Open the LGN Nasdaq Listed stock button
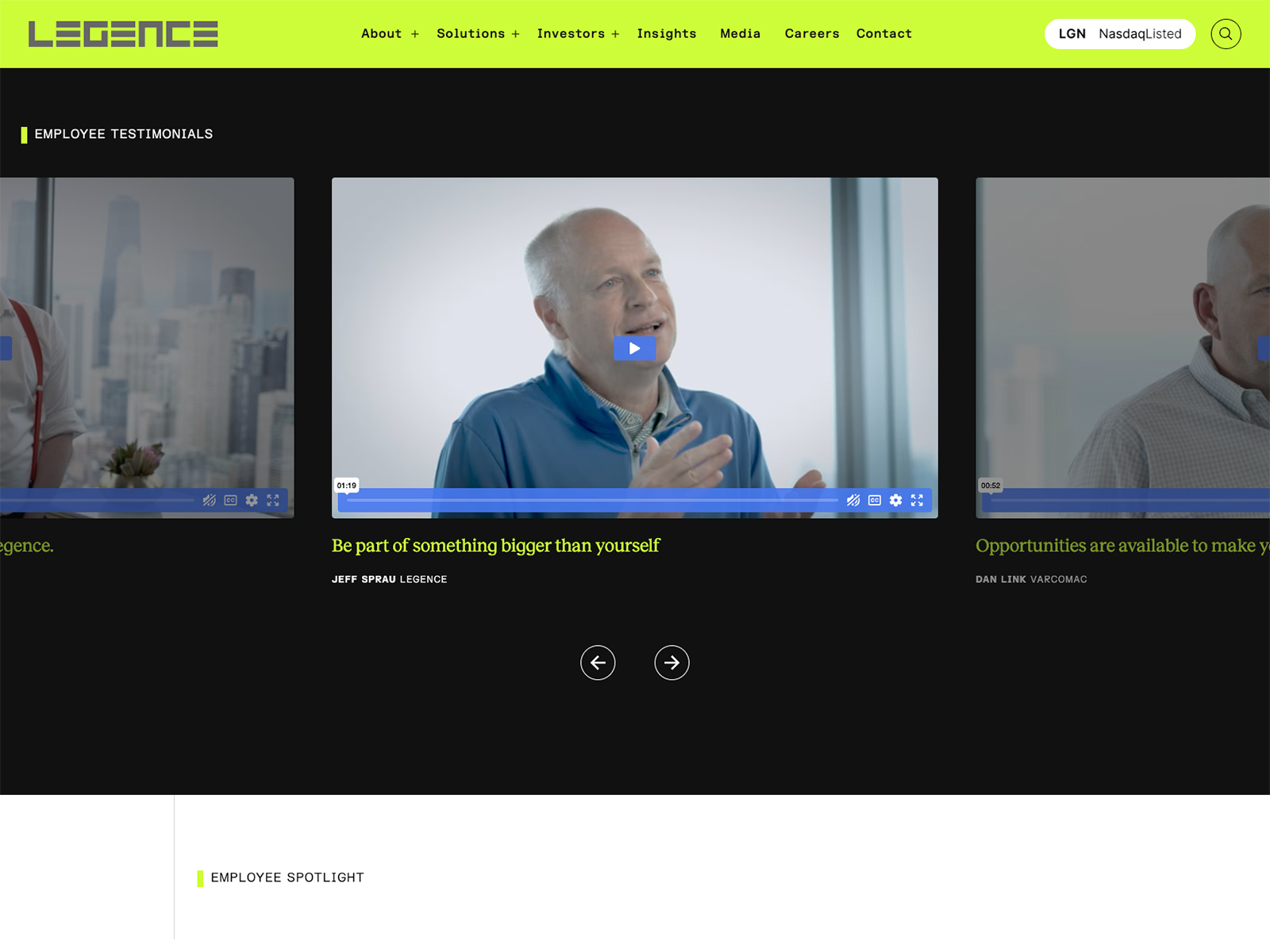Screen dimensions: 1270x952 tap(1119, 34)
